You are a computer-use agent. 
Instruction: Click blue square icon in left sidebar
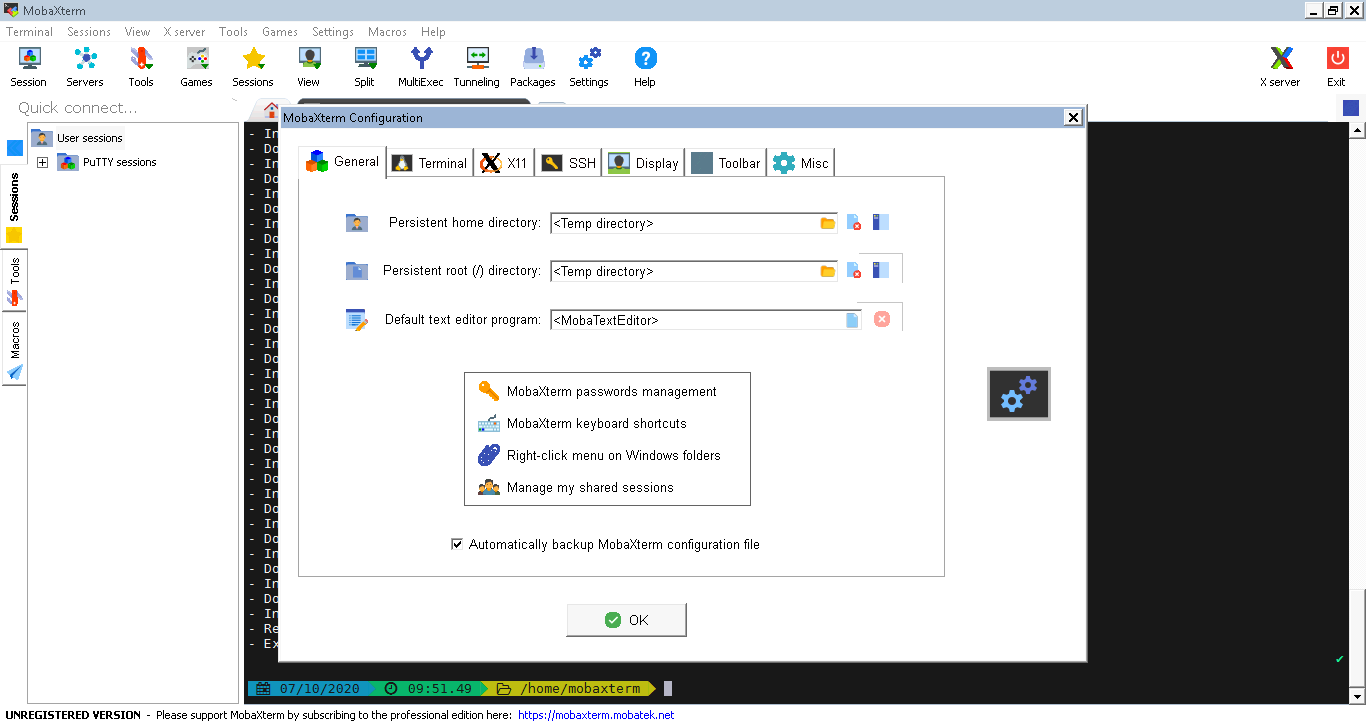(15, 148)
